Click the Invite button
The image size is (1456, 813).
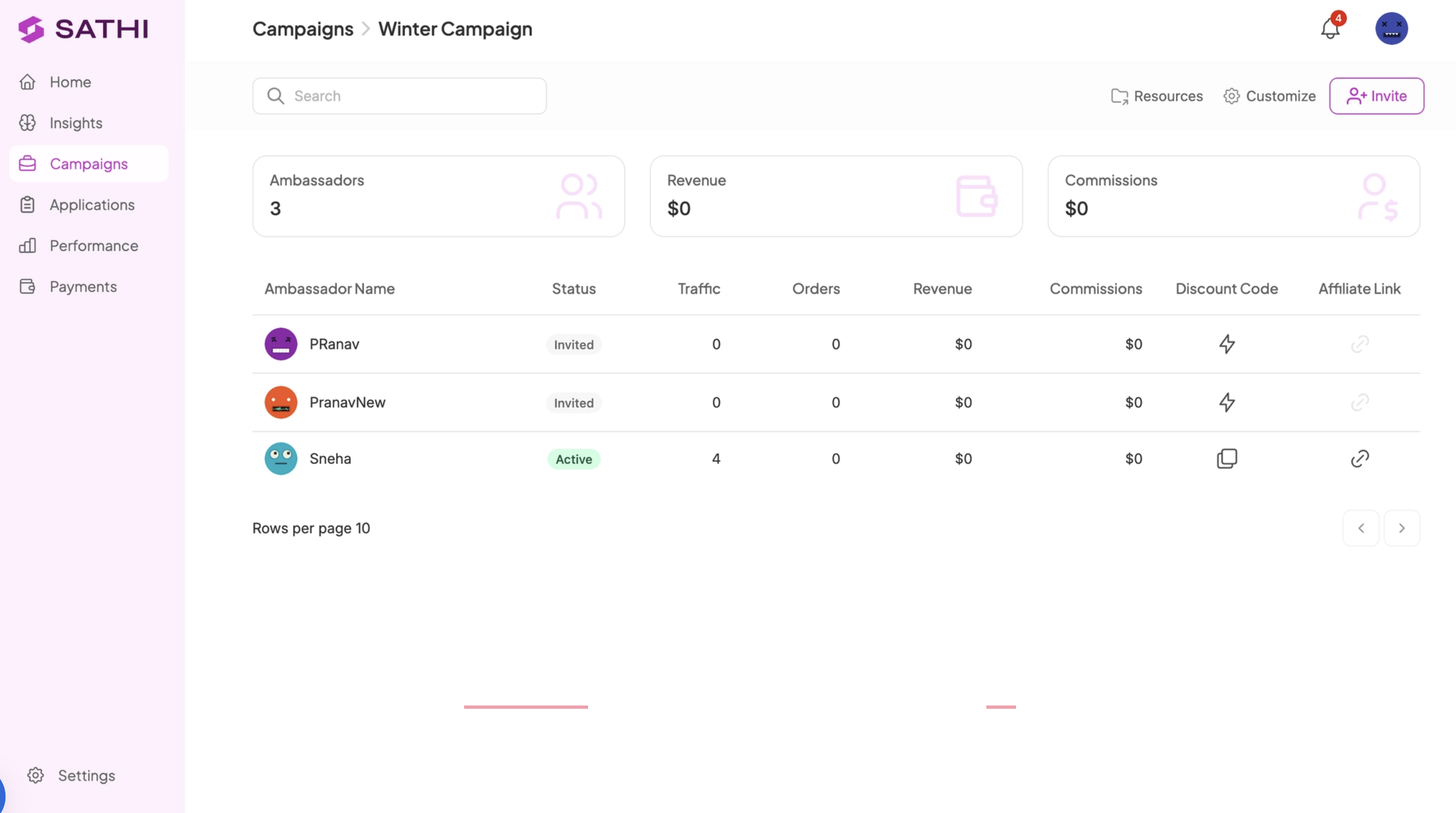[1376, 96]
